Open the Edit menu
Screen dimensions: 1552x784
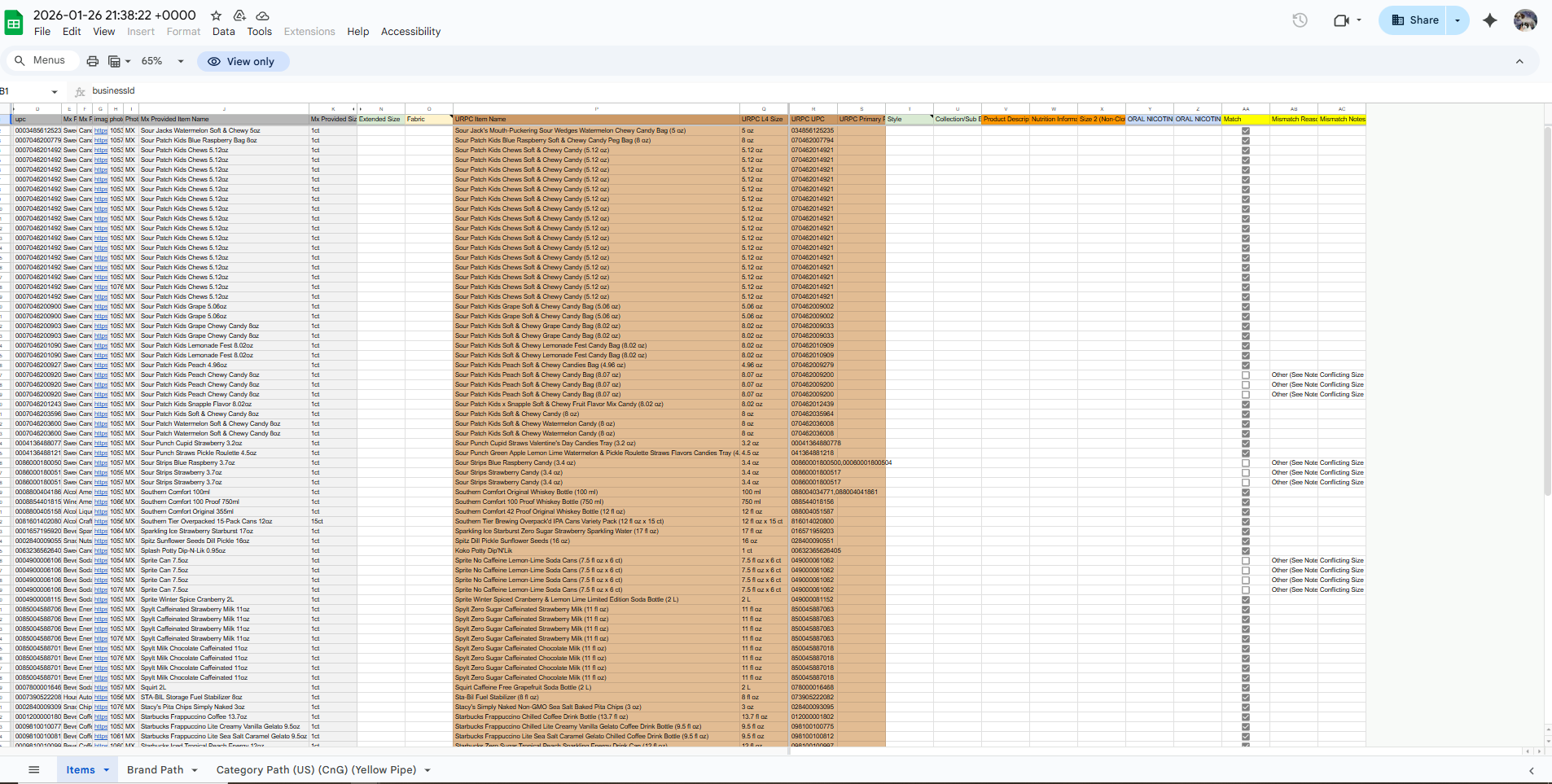(72, 32)
